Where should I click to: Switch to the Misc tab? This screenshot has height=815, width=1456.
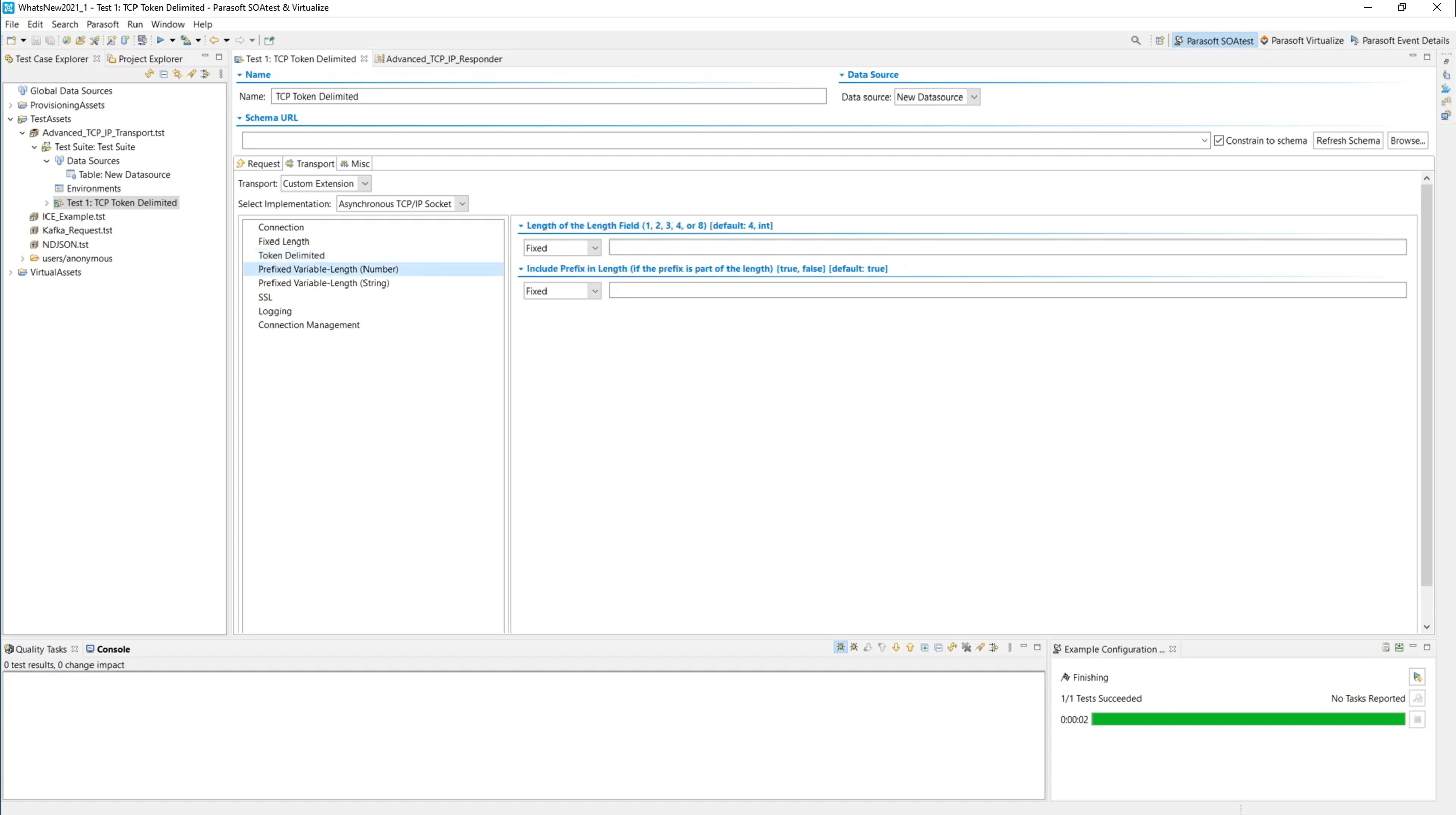tap(354, 164)
